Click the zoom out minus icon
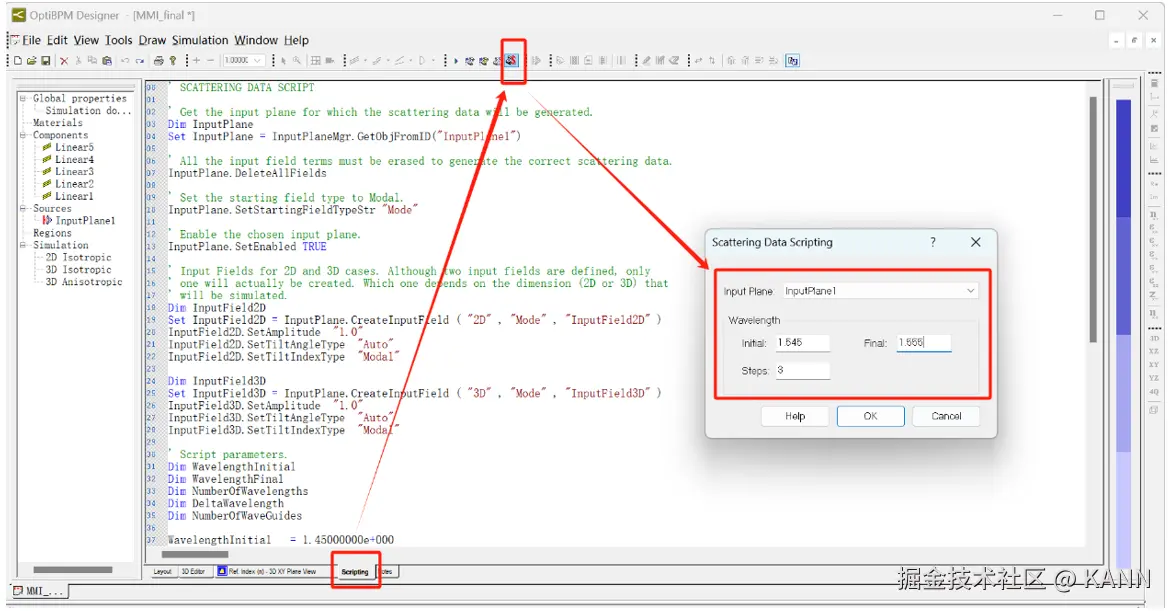The width and height of the screenshot is (1170, 611). point(210,60)
